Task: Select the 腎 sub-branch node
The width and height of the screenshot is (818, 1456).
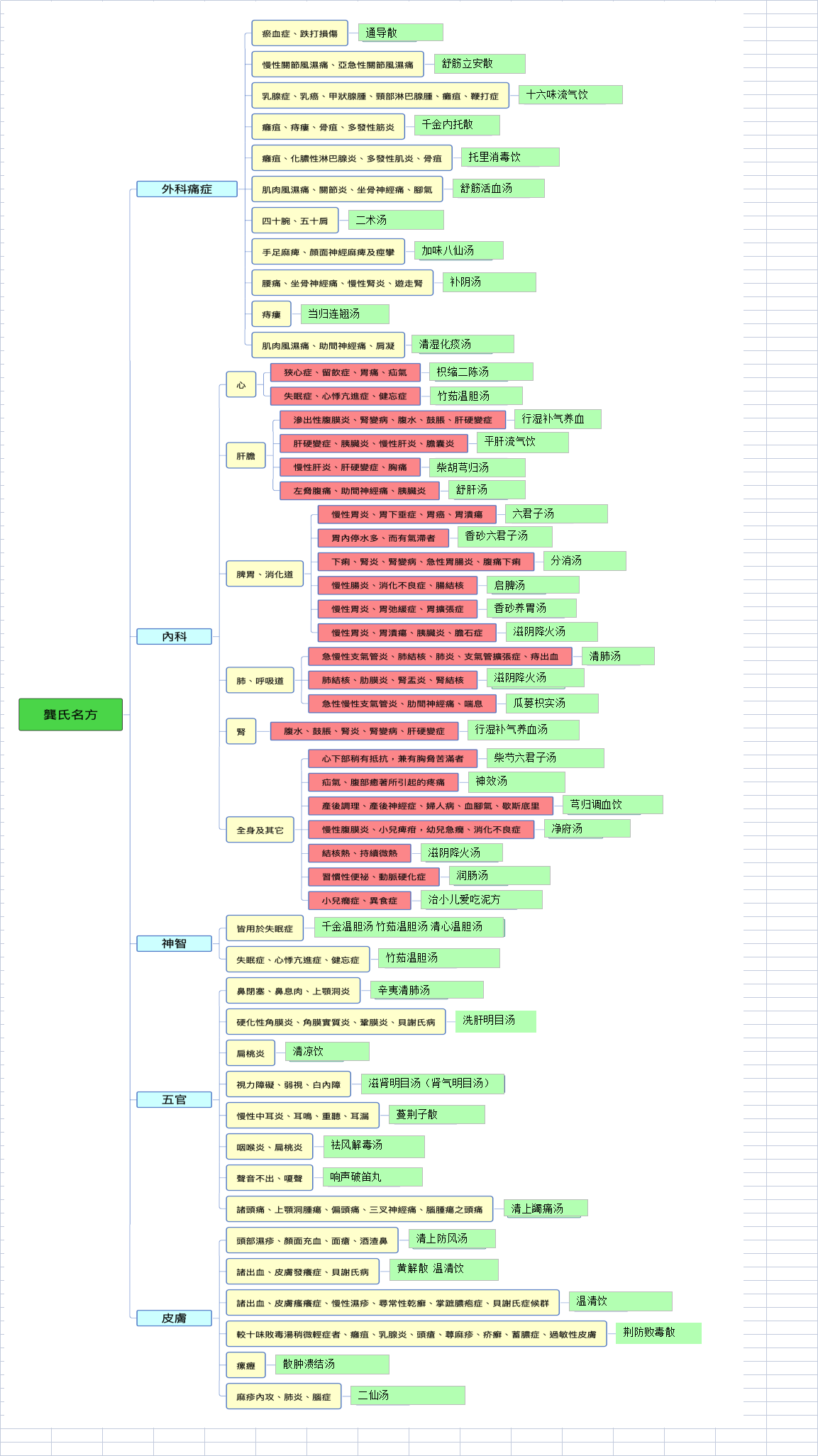Action: click(241, 731)
